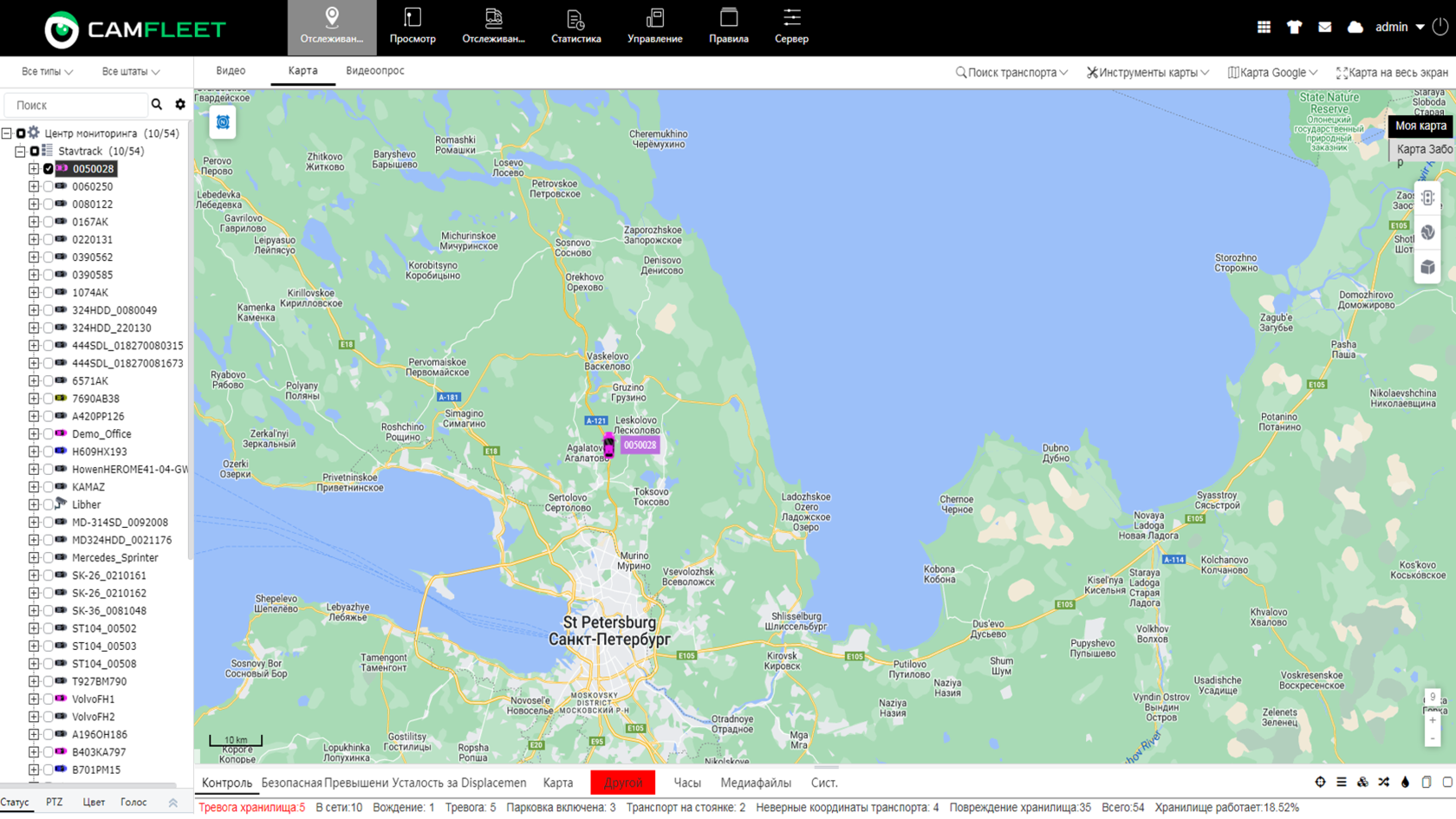
Task: Click Карта на весь экран button
Action: pos(1392,73)
